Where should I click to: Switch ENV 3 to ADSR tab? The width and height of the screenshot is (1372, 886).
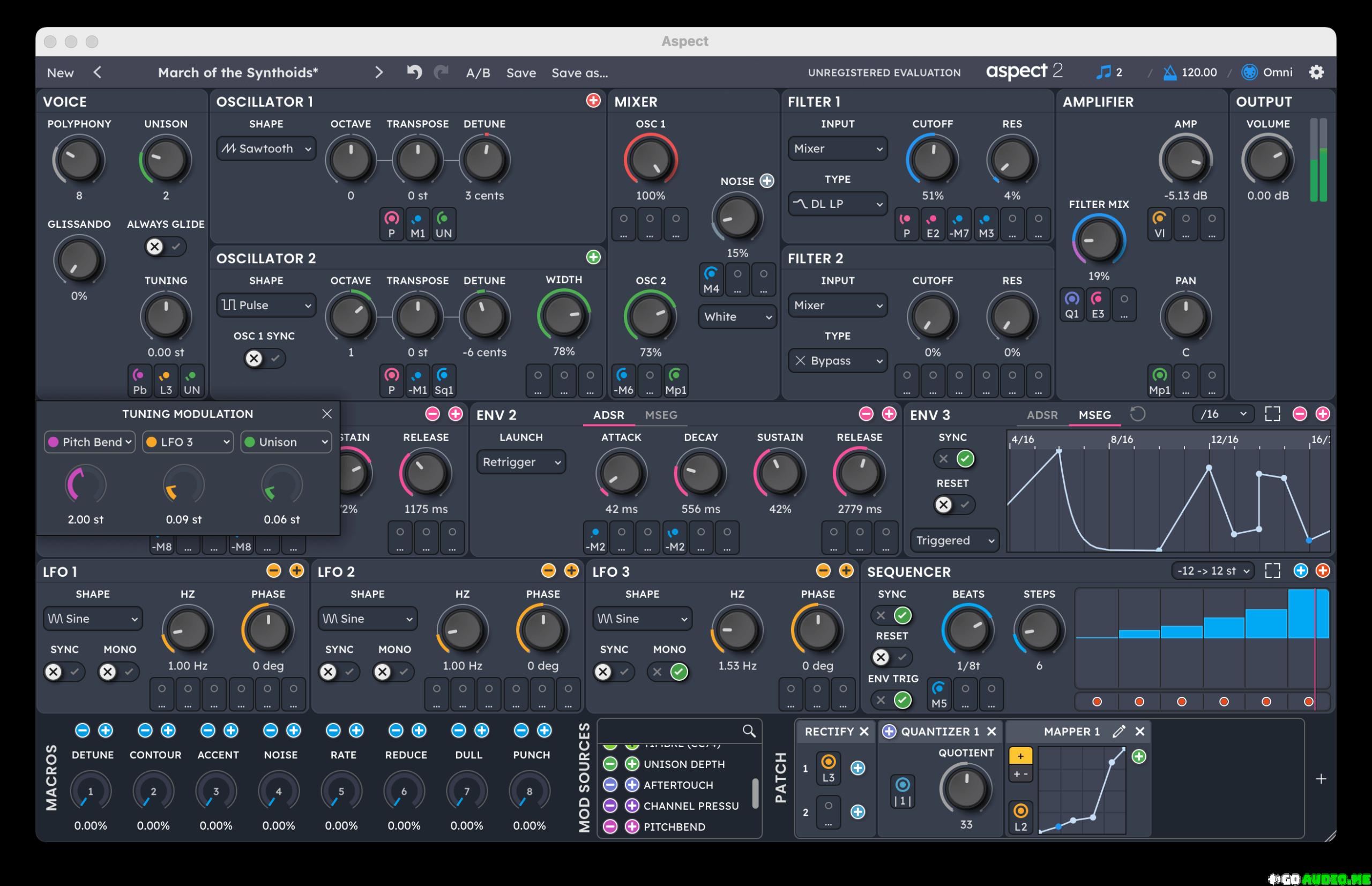tap(1042, 415)
